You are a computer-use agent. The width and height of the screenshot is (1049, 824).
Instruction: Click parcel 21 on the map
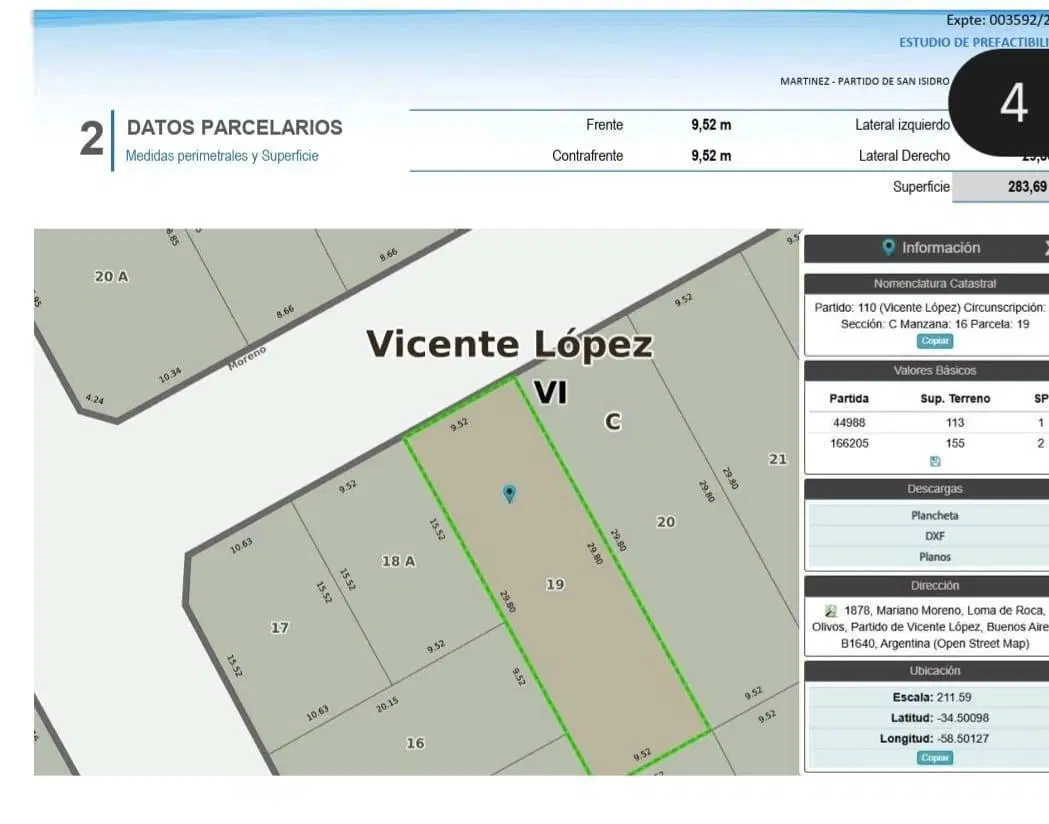pyautogui.click(x=777, y=459)
